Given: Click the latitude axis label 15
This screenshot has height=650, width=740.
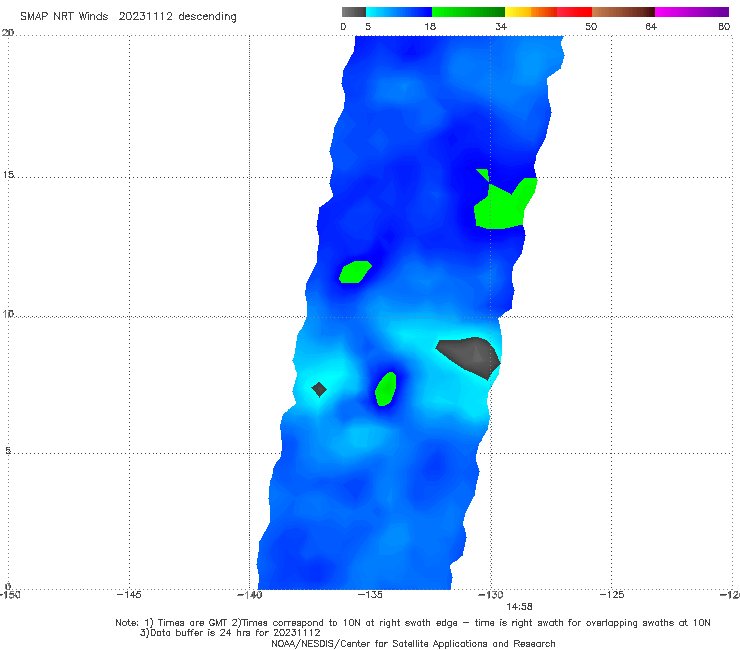Looking at the screenshot, I should point(8,175).
